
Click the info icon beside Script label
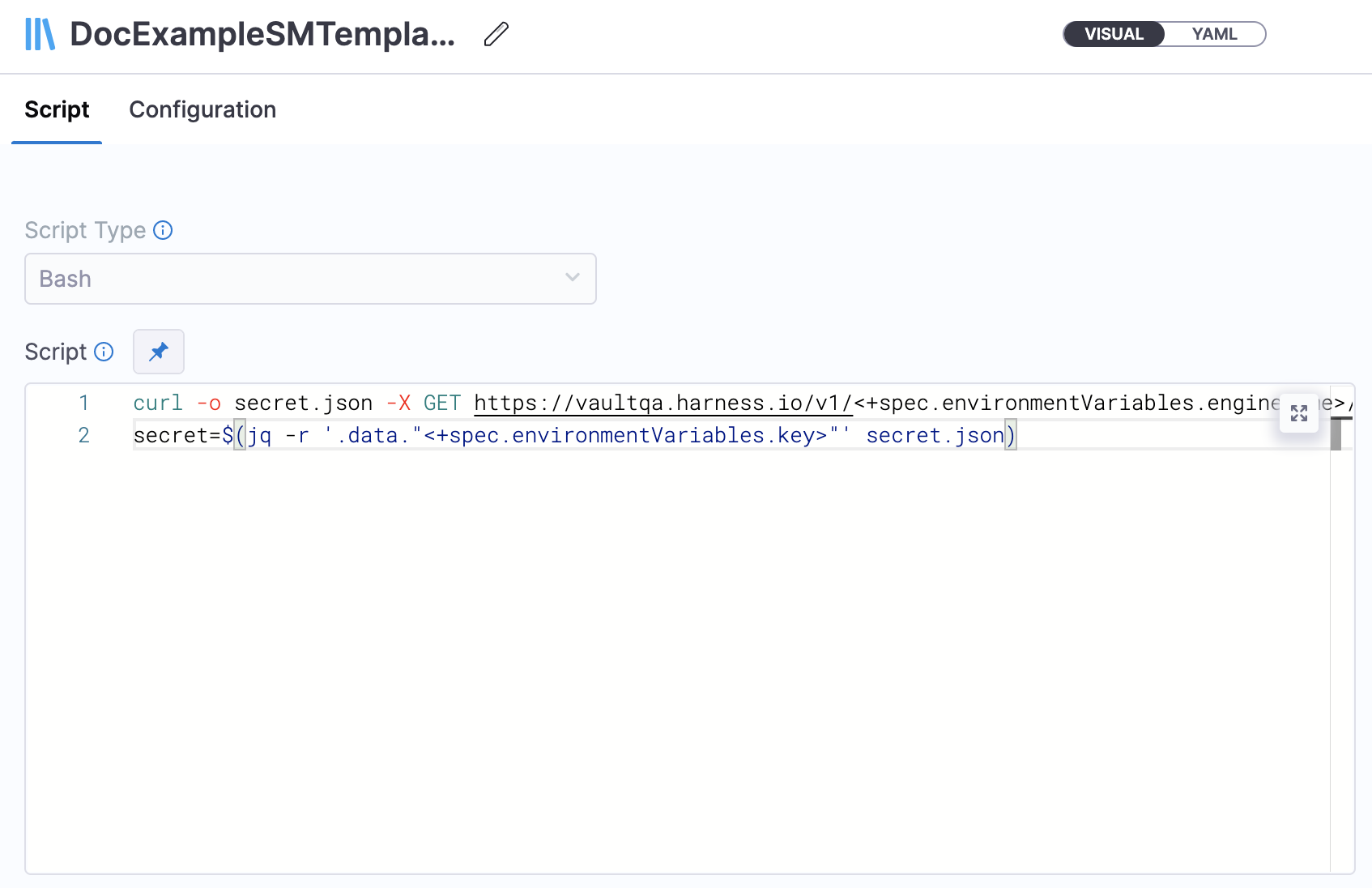(x=104, y=352)
